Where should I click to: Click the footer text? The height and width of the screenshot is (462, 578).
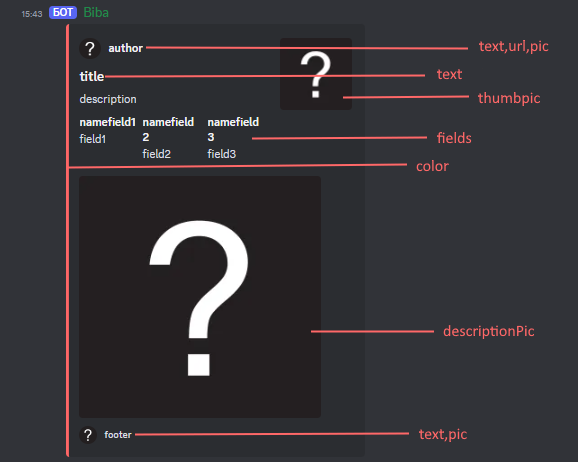tap(118, 435)
